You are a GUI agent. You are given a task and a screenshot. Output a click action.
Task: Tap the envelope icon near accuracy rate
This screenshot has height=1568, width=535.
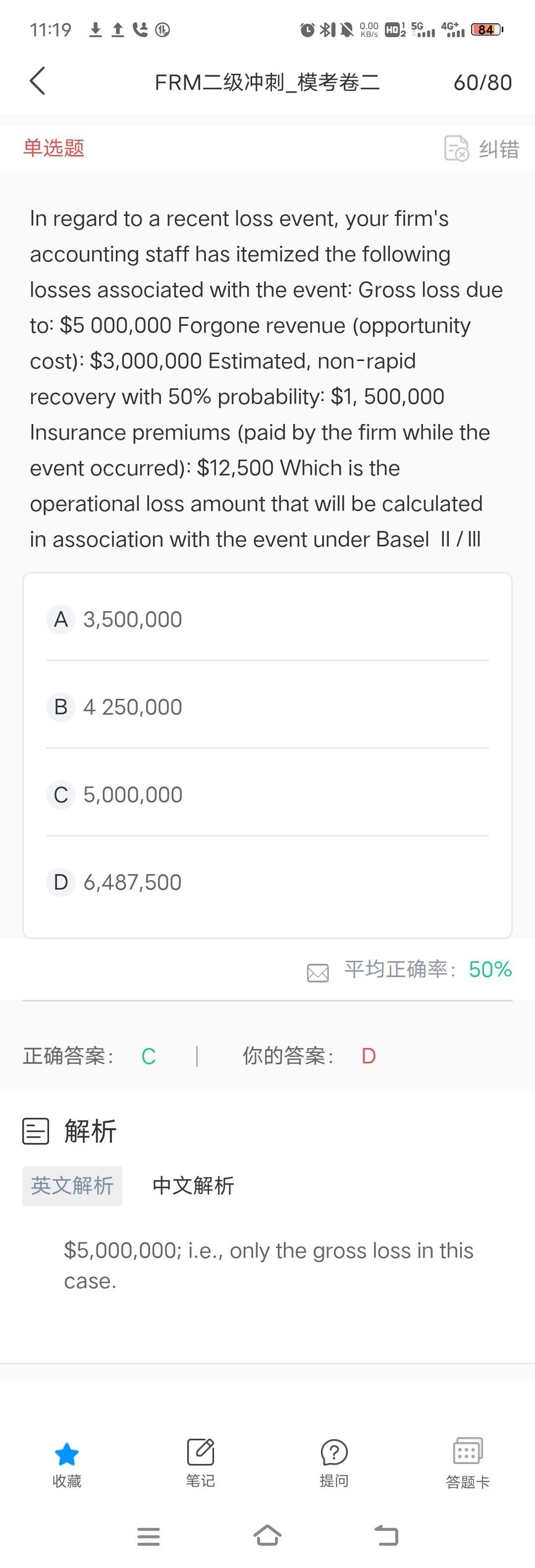318,973
